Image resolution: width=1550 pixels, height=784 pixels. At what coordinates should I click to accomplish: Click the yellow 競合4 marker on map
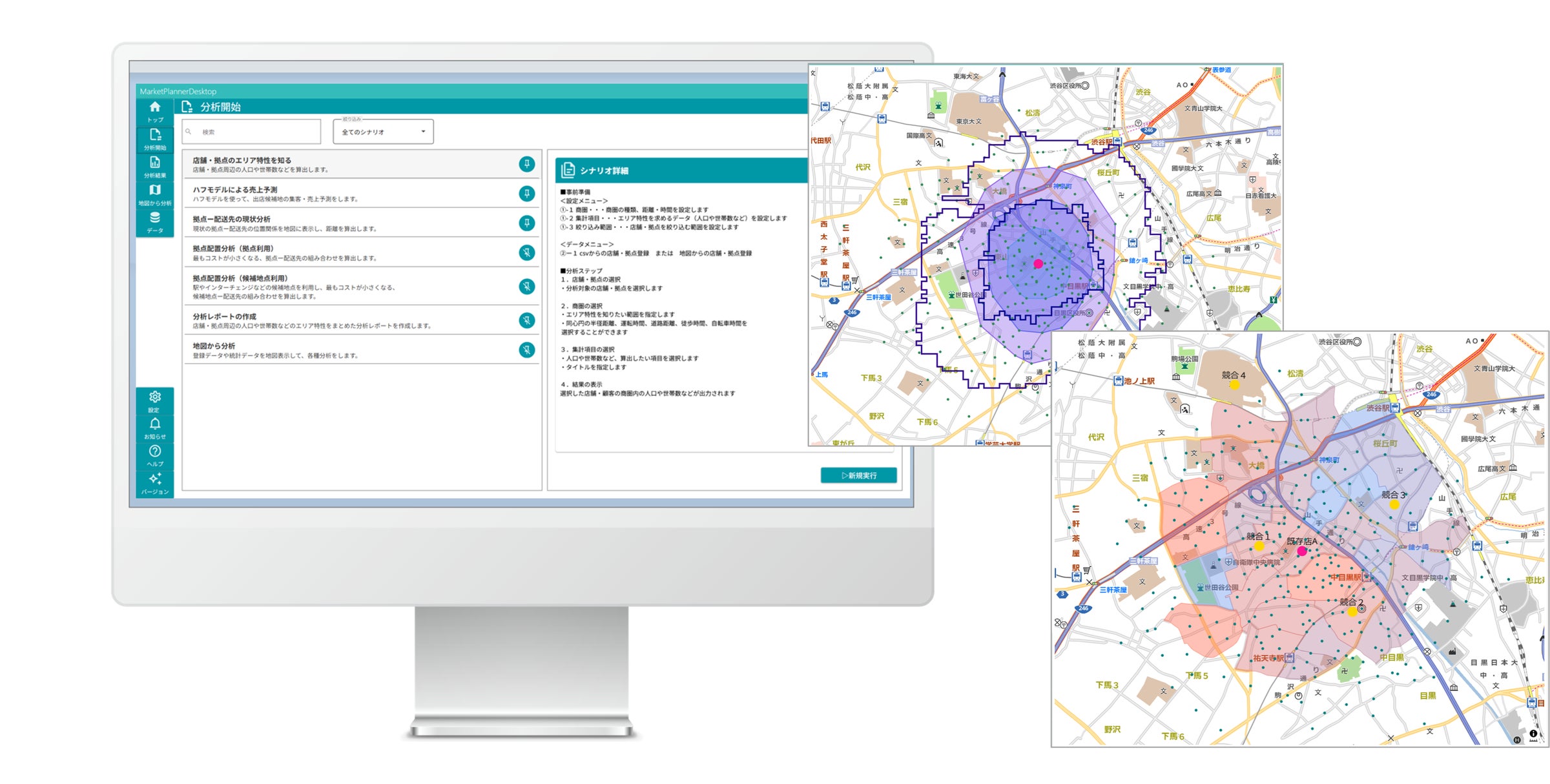point(1234,385)
